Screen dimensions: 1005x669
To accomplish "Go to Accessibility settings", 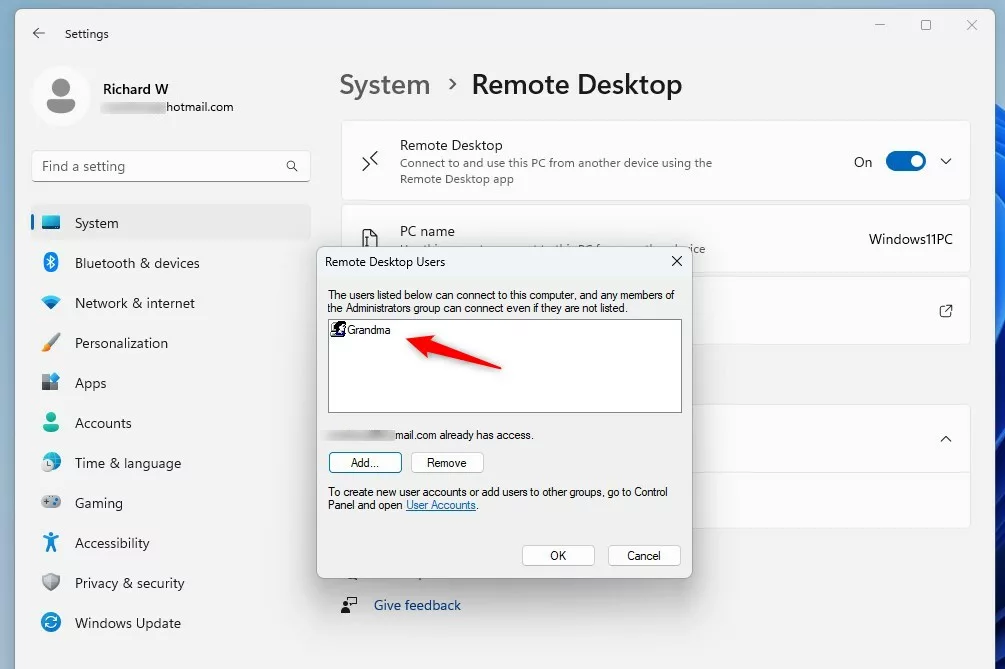I will tap(170, 543).
